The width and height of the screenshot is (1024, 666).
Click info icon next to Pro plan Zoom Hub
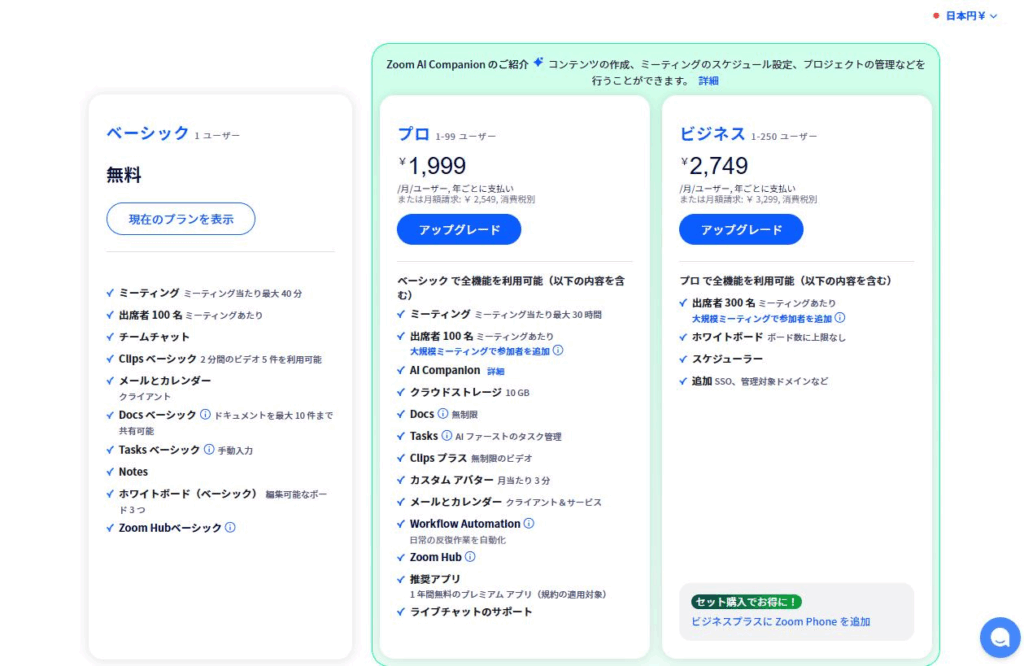(x=470, y=557)
